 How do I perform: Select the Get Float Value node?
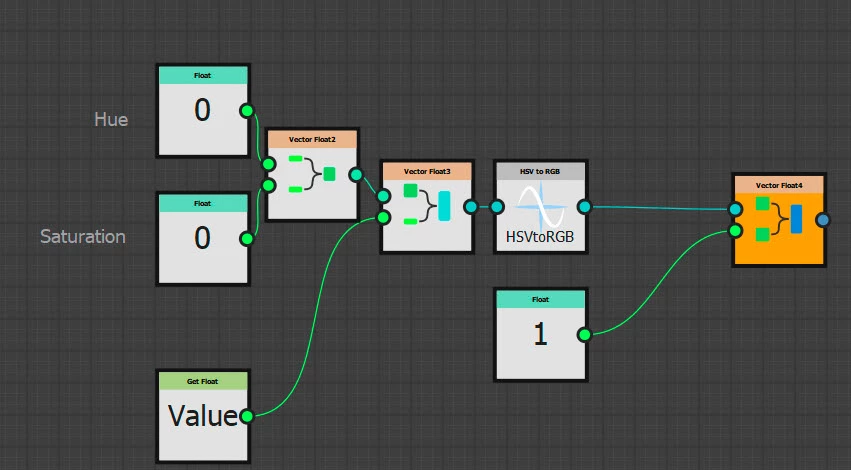[203, 416]
